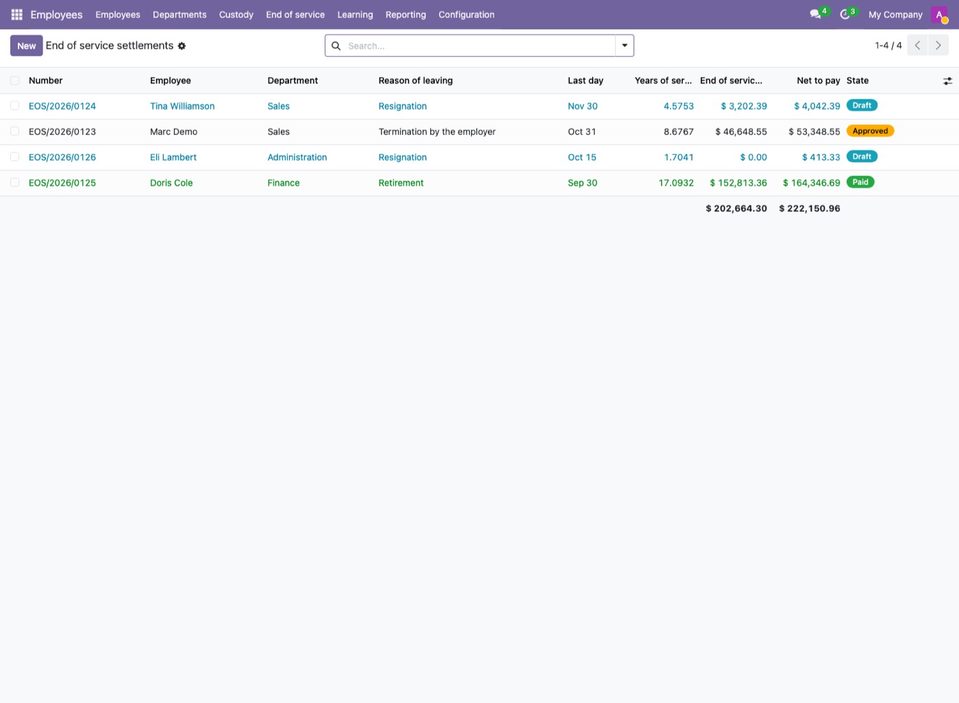Open the Configuration menu
Screen dimensions: 959x703
(x=466, y=15)
